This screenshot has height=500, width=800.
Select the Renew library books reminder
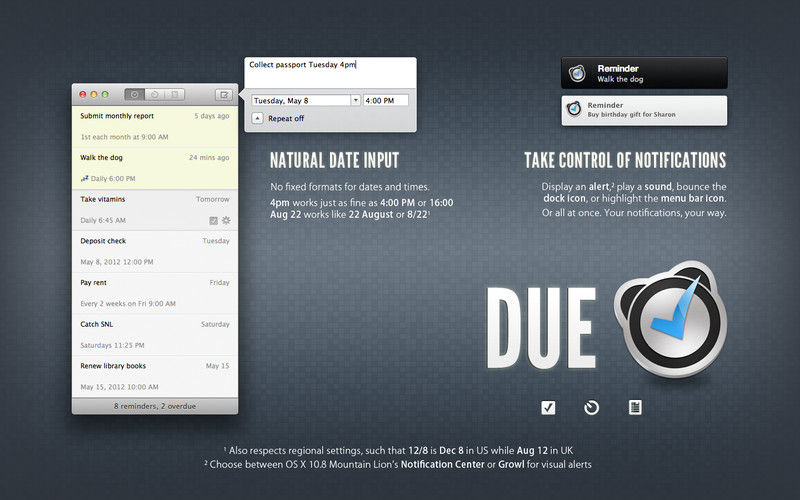point(155,377)
